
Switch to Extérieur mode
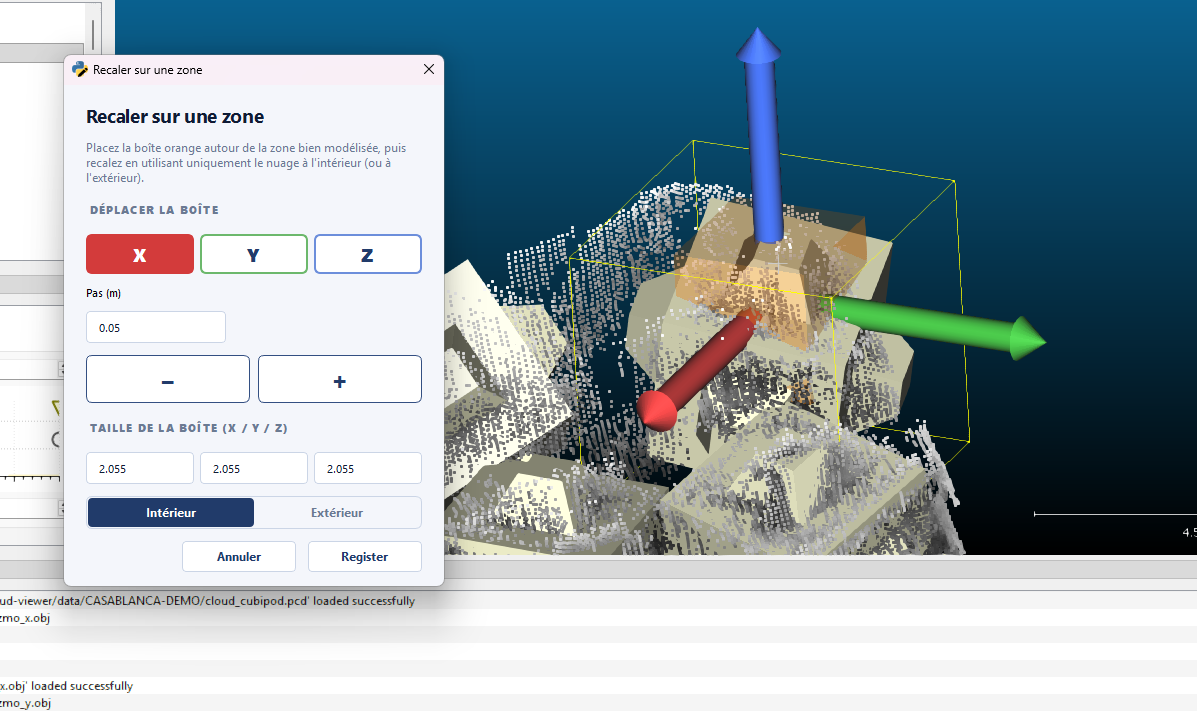(x=337, y=512)
